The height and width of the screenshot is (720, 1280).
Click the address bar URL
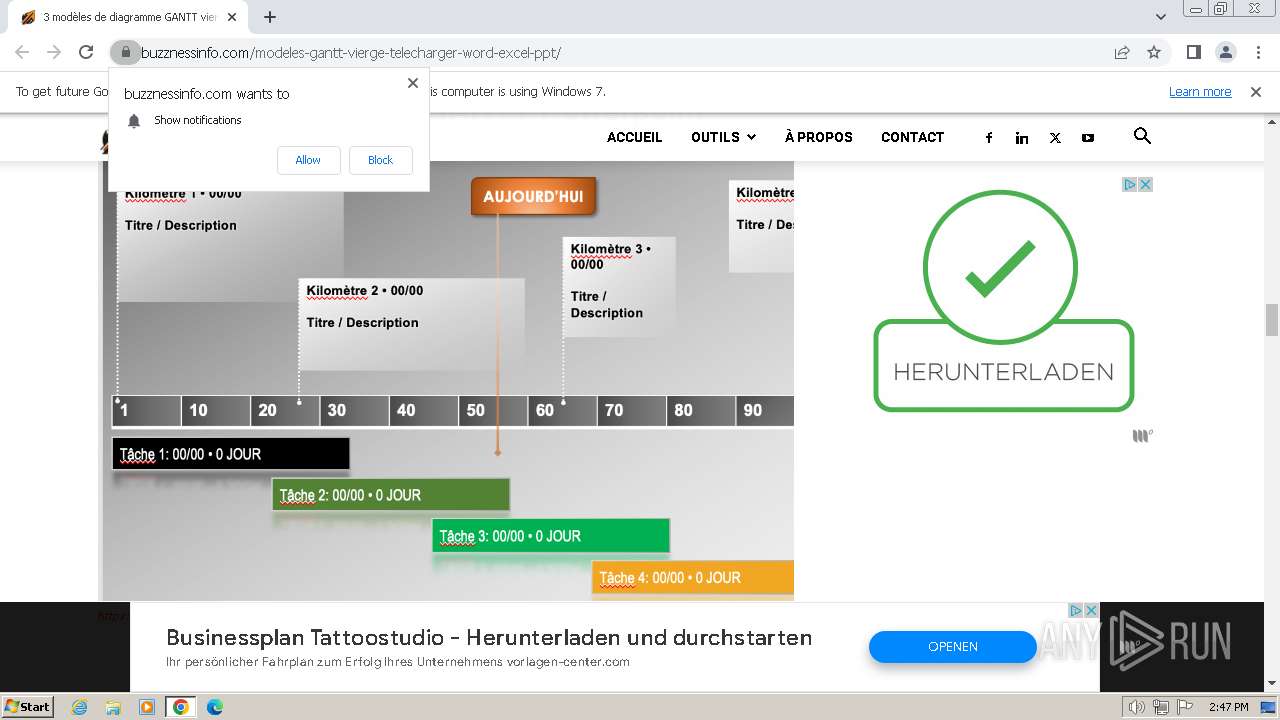click(350, 52)
